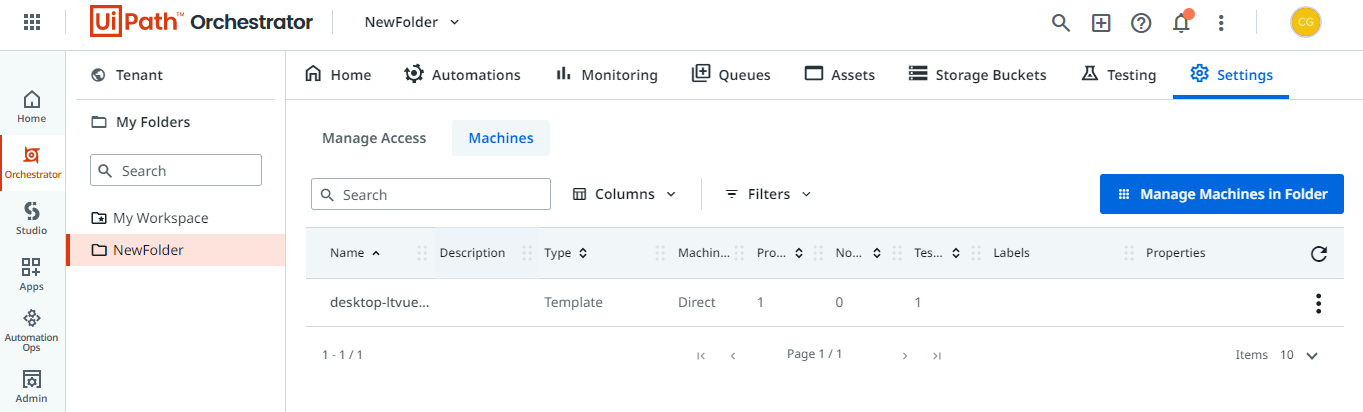Open row actions for desktop-ltvue machine
This screenshot has height=412, width=1363.
1319,303
